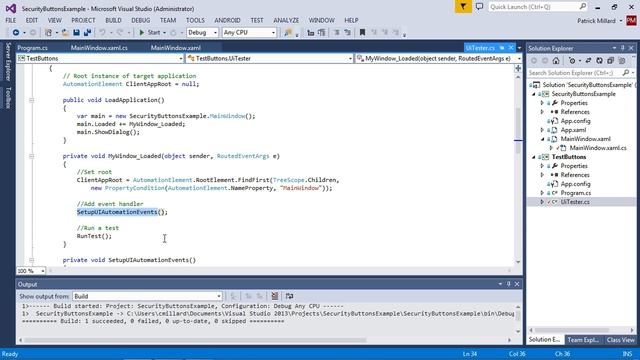640x360 pixels.
Task: Click the Solution Explorer Home icon
Action: (x=556, y=61)
